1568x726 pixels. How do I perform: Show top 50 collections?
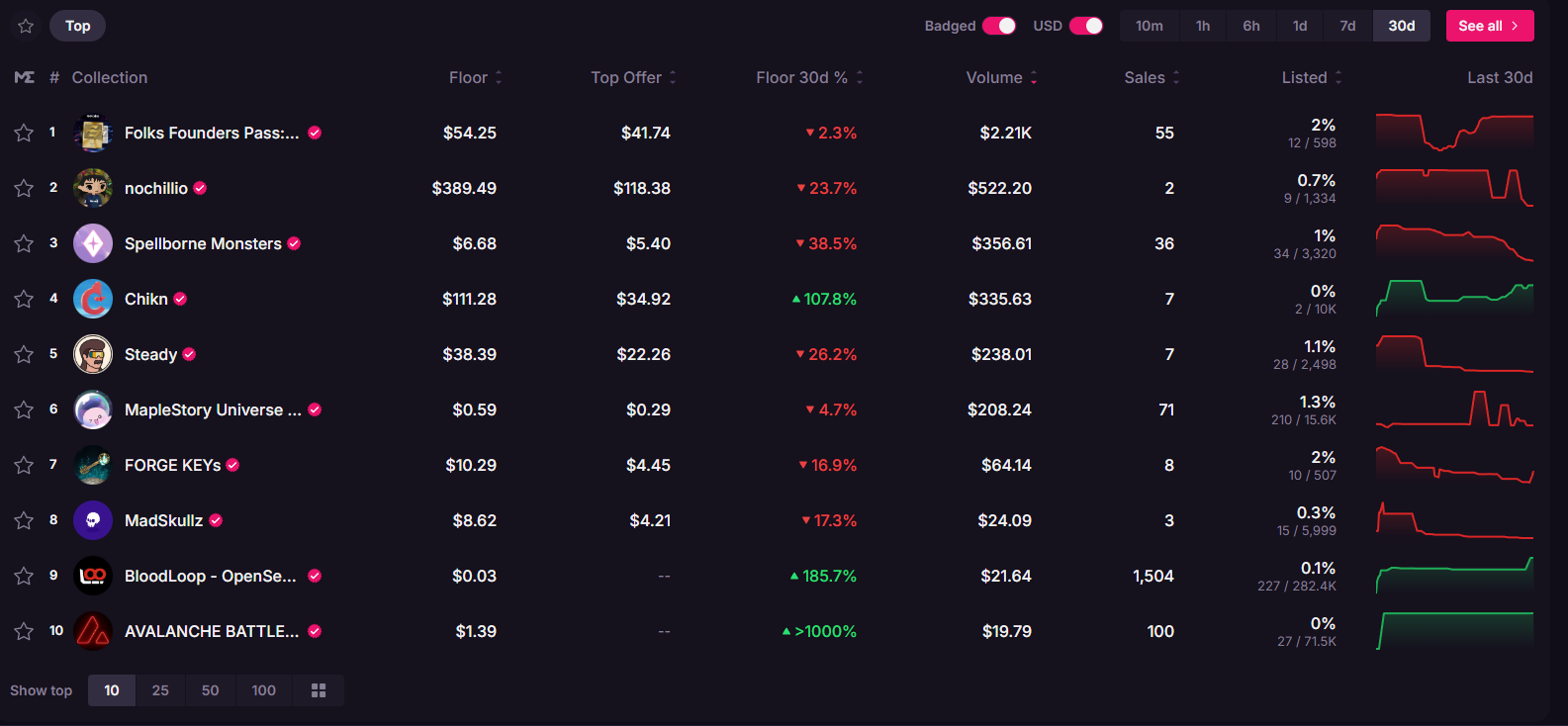point(211,690)
